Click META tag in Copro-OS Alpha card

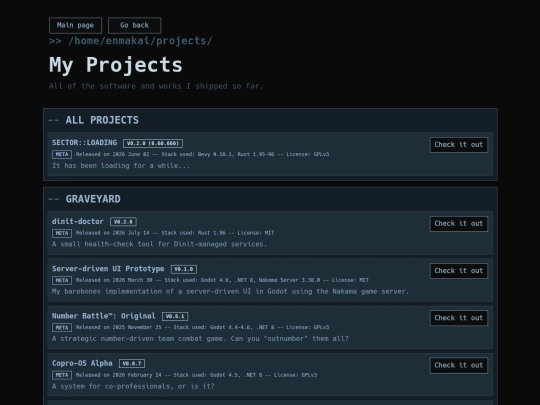click(x=62, y=375)
